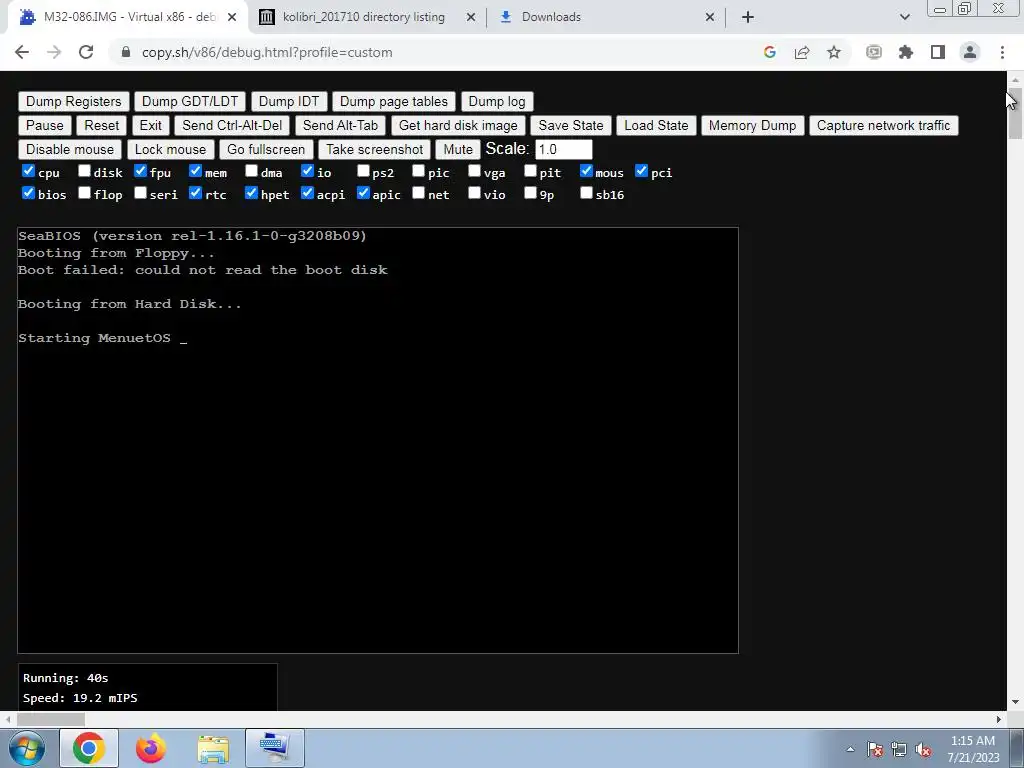1024x768 pixels.
Task: Click the Chrome taskbar icon
Action: [89, 748]
